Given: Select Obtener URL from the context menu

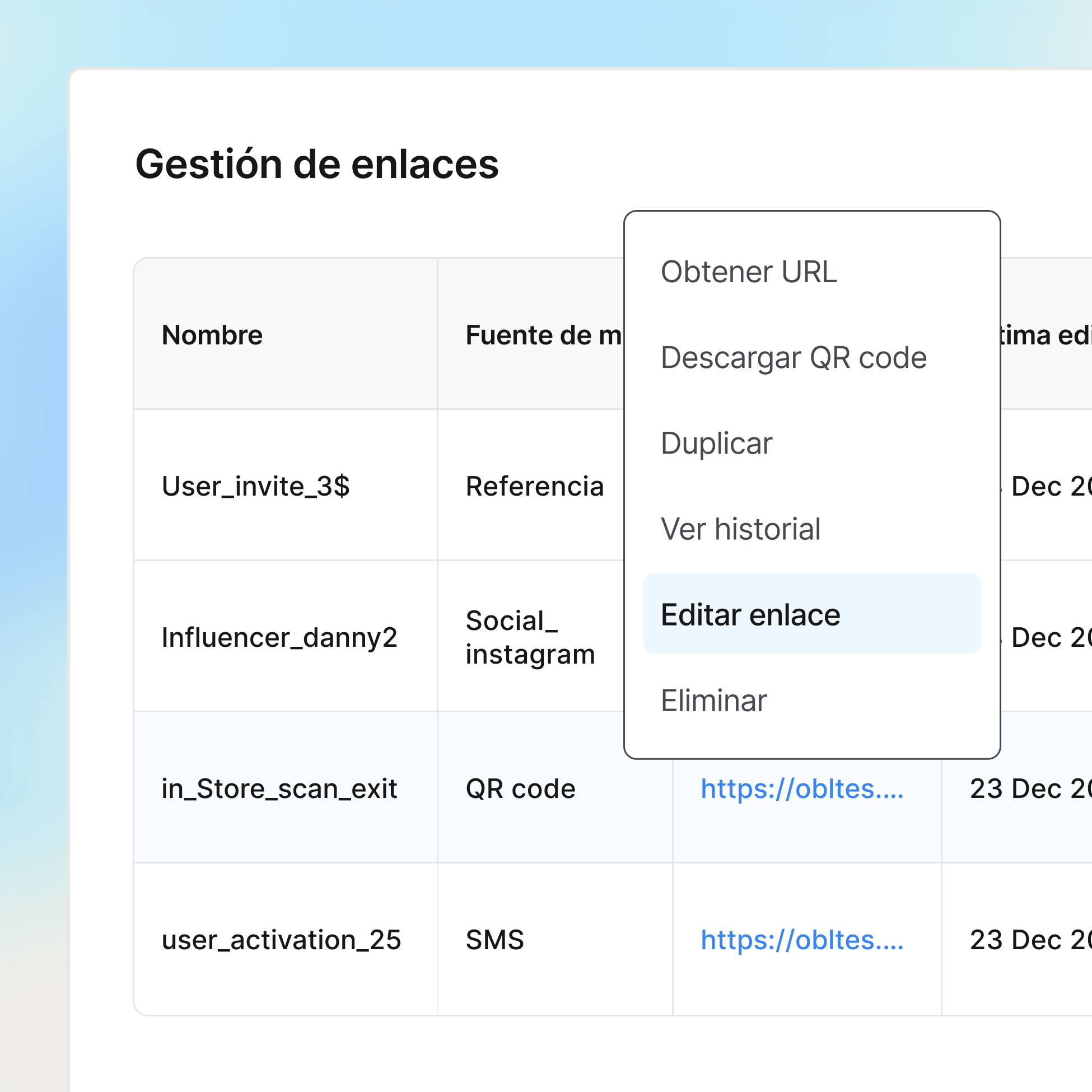Looking at the screenshot, I should tap(749, 272).
